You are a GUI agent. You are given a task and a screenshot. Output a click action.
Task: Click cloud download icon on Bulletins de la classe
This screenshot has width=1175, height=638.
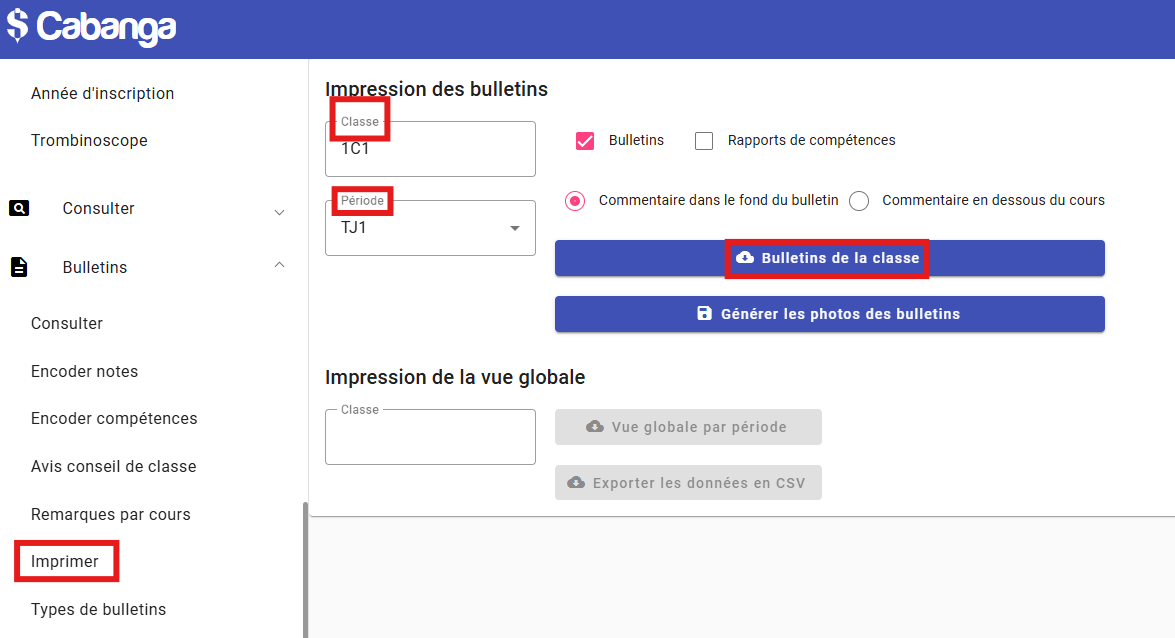coord(745,258)
